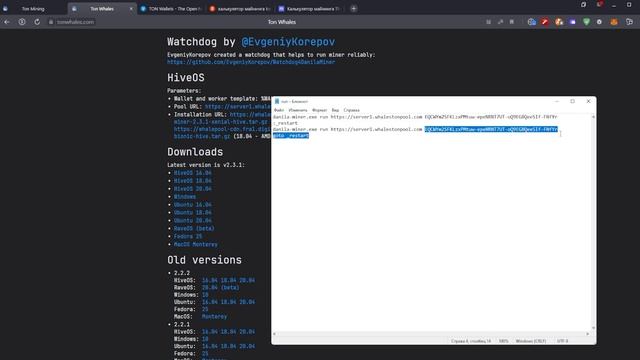
Task: Open the sidebar panel icon at toolbar end
Action: [629, 22]
